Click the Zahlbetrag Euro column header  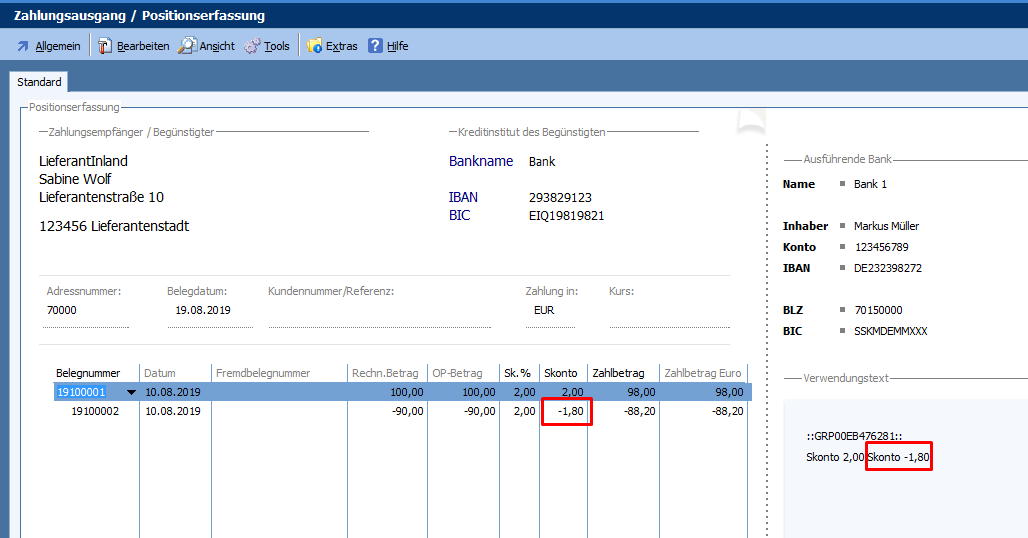(x=703, y=373)
